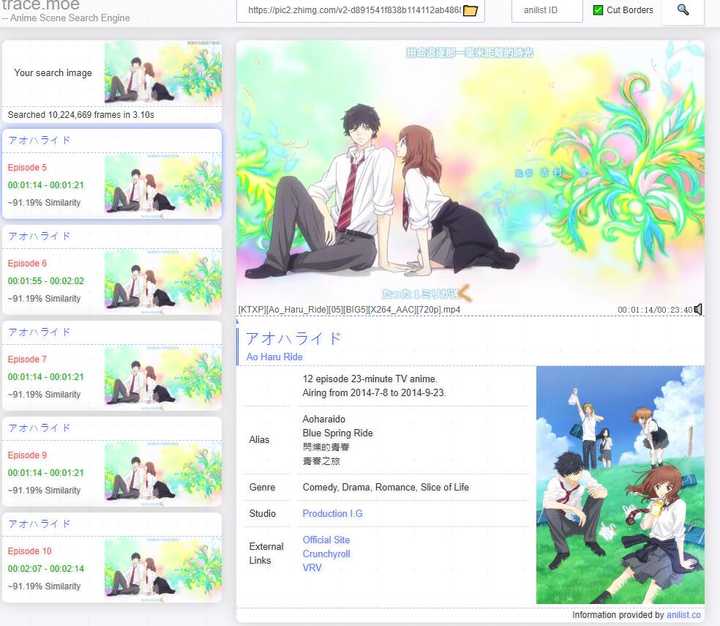The height and width of the screenshot is (626, 720).
Task: Click the 00:01:55 - 00:02:02 timestamp
Action: coord(46,281)
